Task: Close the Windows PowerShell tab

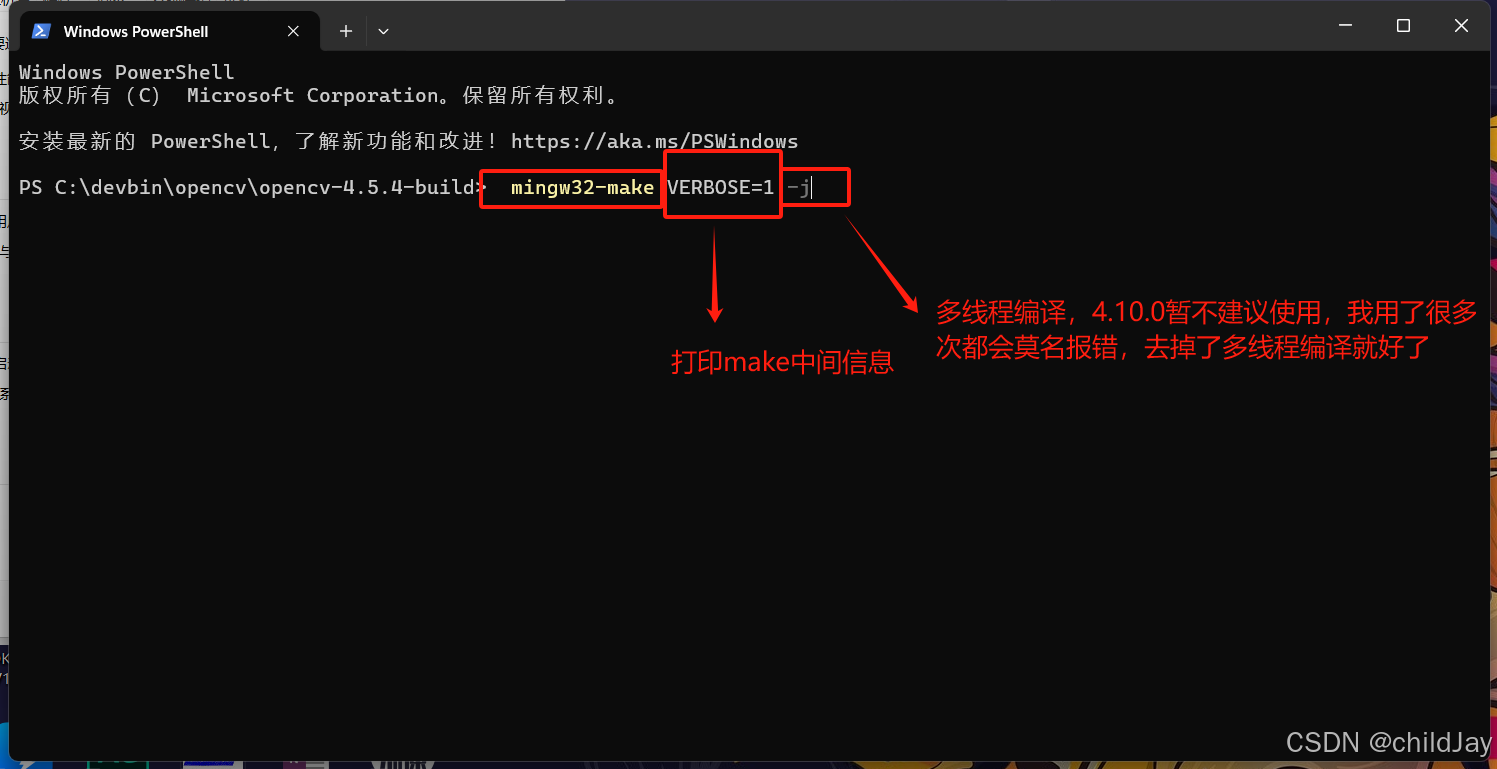Action: pos(293,31)
